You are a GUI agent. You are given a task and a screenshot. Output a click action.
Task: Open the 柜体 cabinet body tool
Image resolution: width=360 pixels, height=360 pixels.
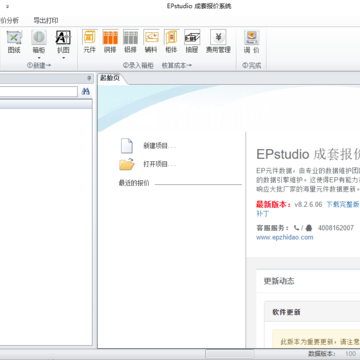click(x=171, y=42)
